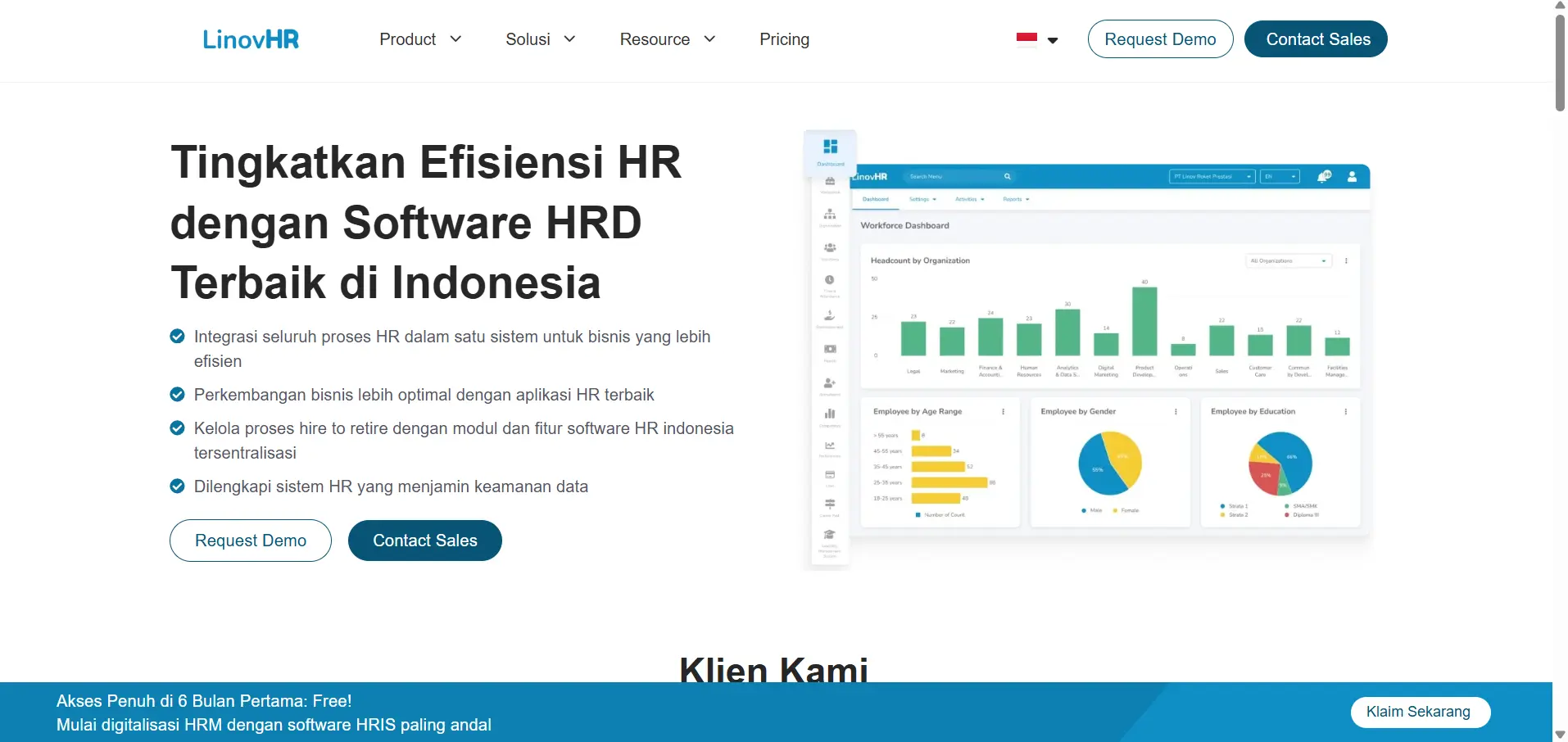Select the Dashboard tab in the preview
This screenshot has width=1568, height=742.
(x=875, y=199)
